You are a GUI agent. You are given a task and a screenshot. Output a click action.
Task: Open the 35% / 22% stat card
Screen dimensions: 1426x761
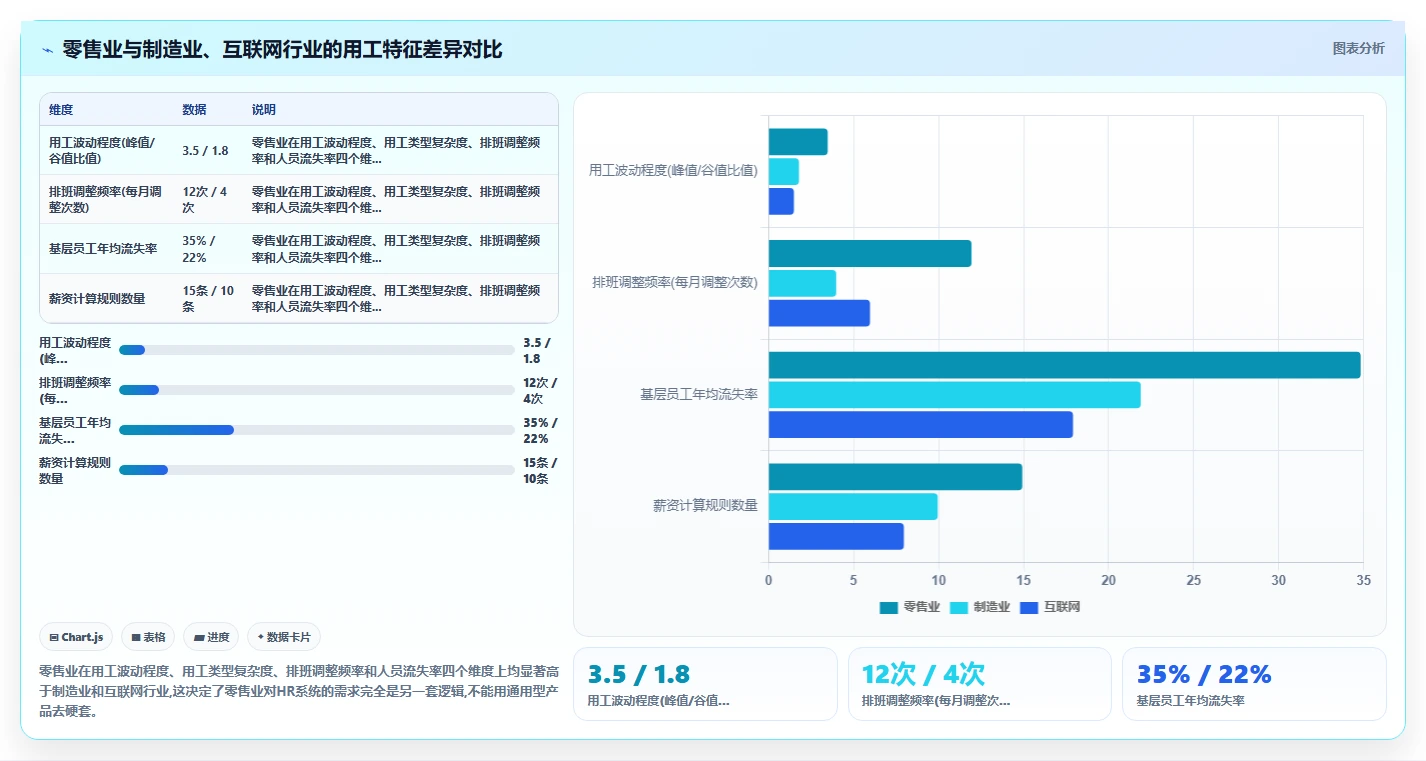point(1254,684)
